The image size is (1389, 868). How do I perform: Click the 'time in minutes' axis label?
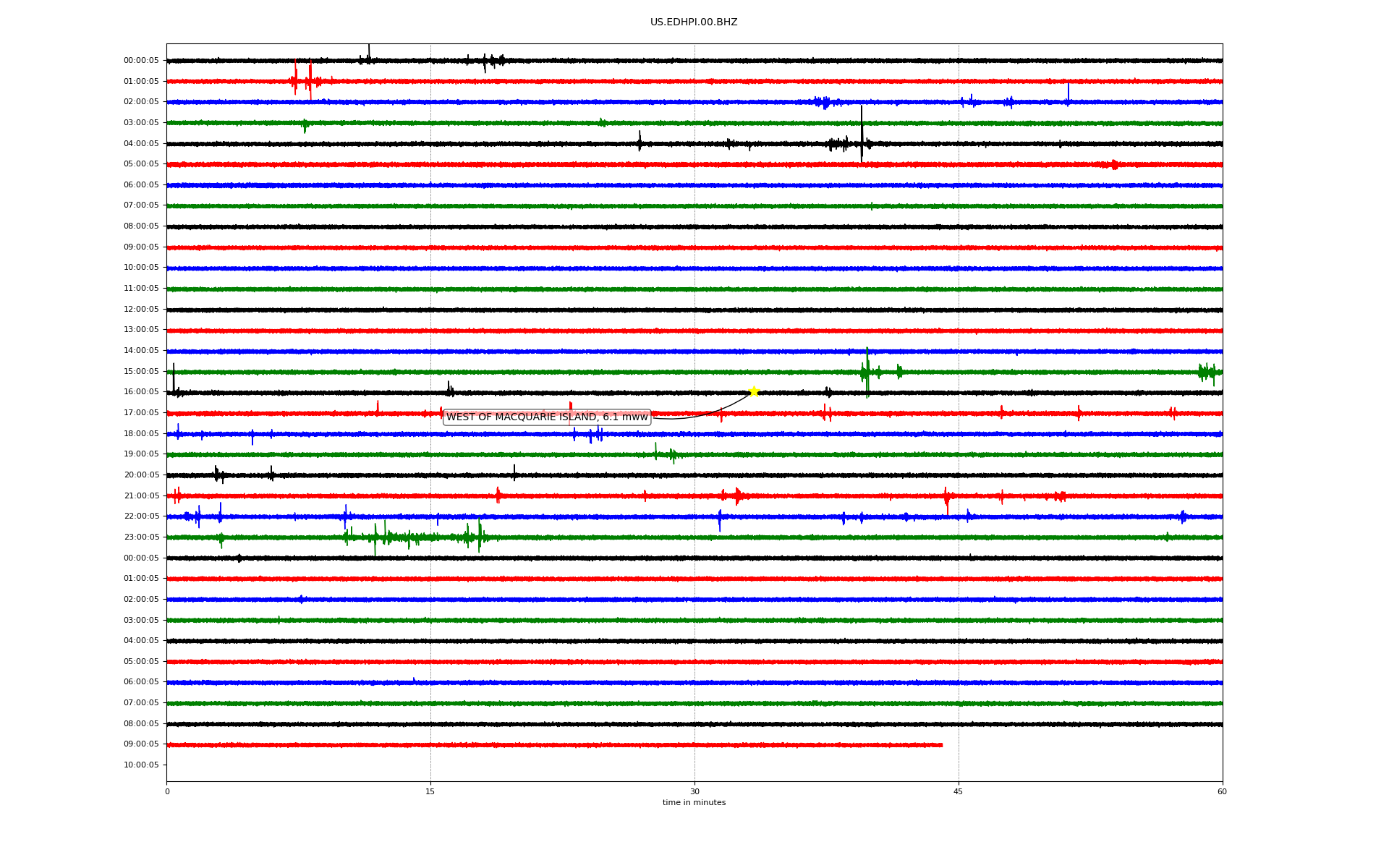(x=694, y=803)
